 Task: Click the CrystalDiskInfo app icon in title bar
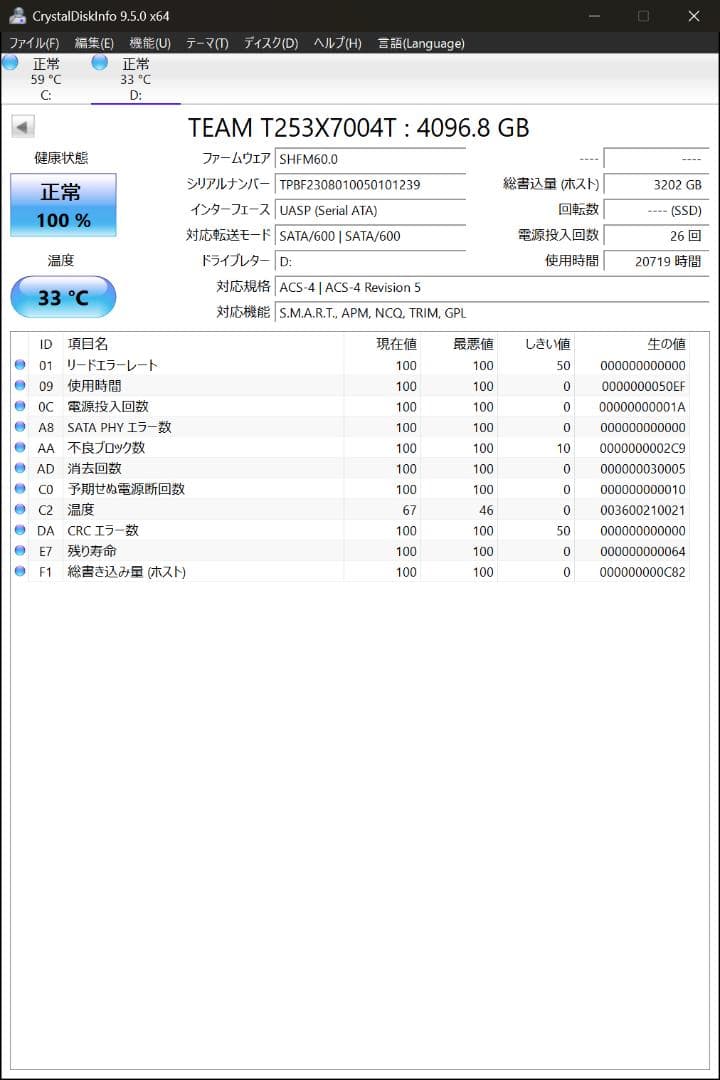[x=17, y=15]
